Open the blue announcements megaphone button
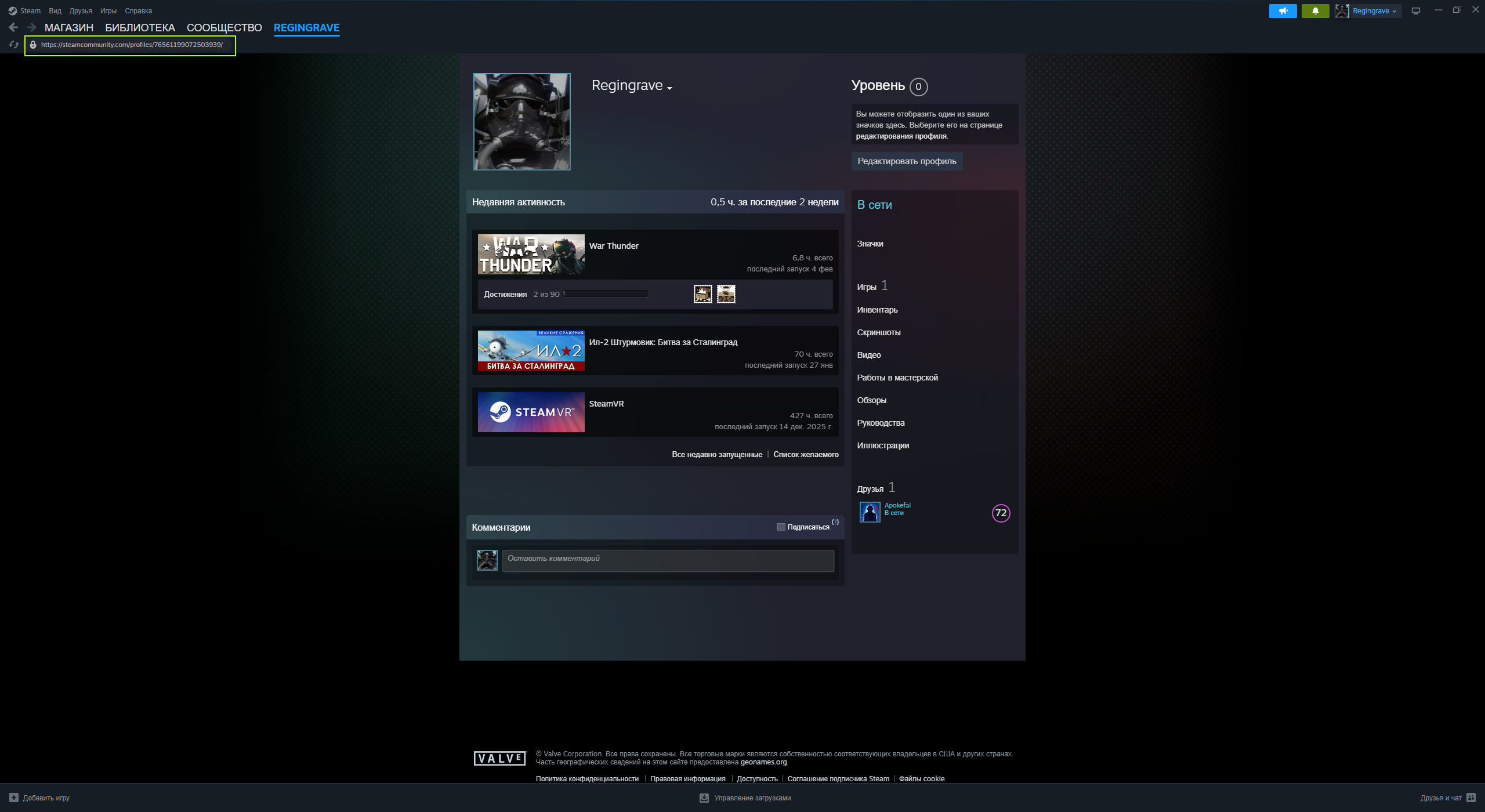This screenshot has height=812, width=1485. (x=1283, y=11)
